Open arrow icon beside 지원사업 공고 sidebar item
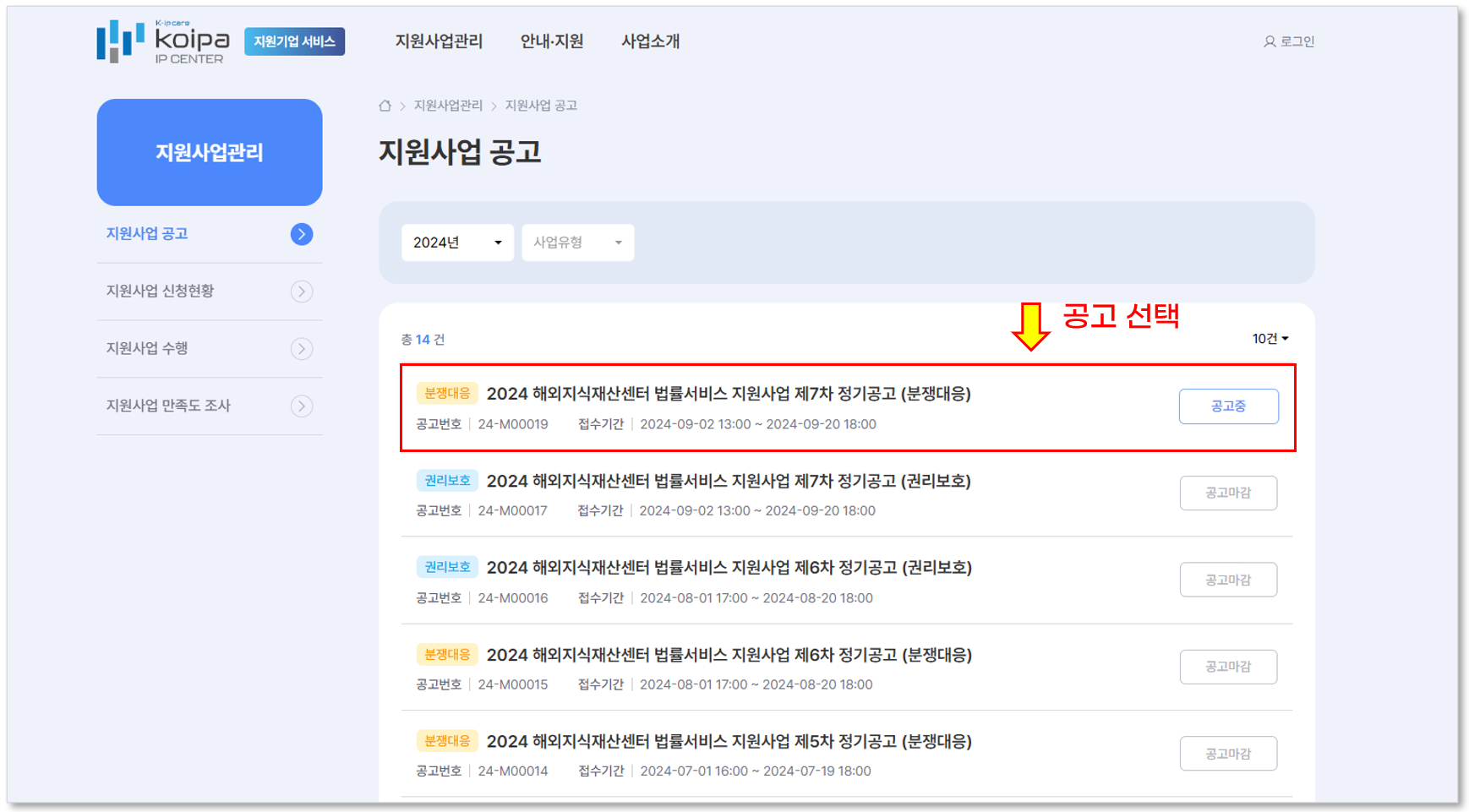This screenshot has width=1469, height=812. point(302,234)
